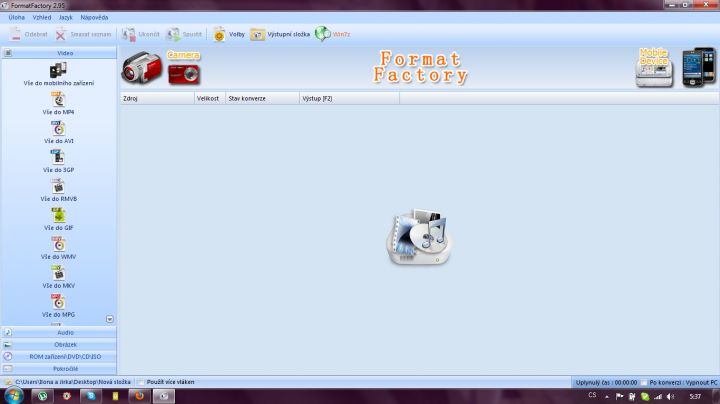This screenshot has height=404, width=720.
Task: Click the red compact photo camera icon
Action: point(184,74)
